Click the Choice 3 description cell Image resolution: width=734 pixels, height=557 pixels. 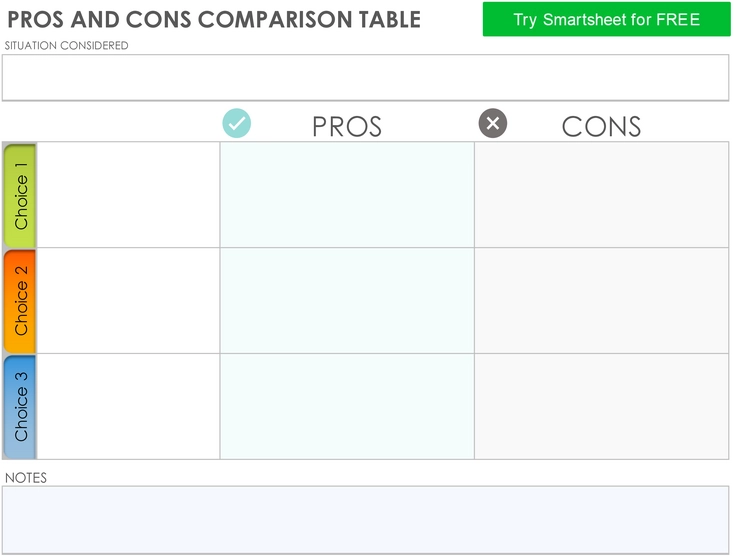128,406
